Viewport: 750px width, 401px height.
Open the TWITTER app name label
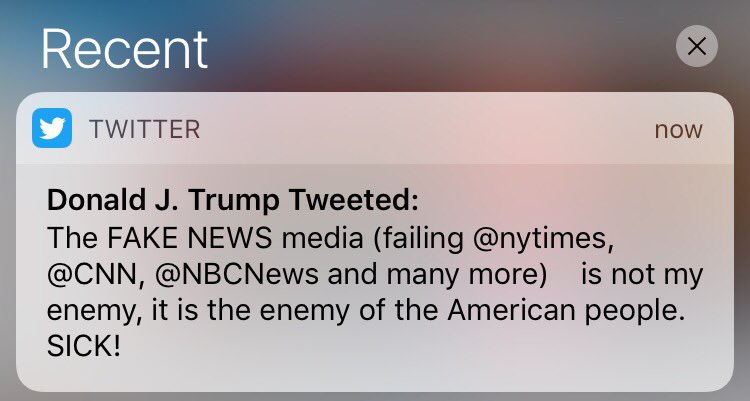coord(144,129)
